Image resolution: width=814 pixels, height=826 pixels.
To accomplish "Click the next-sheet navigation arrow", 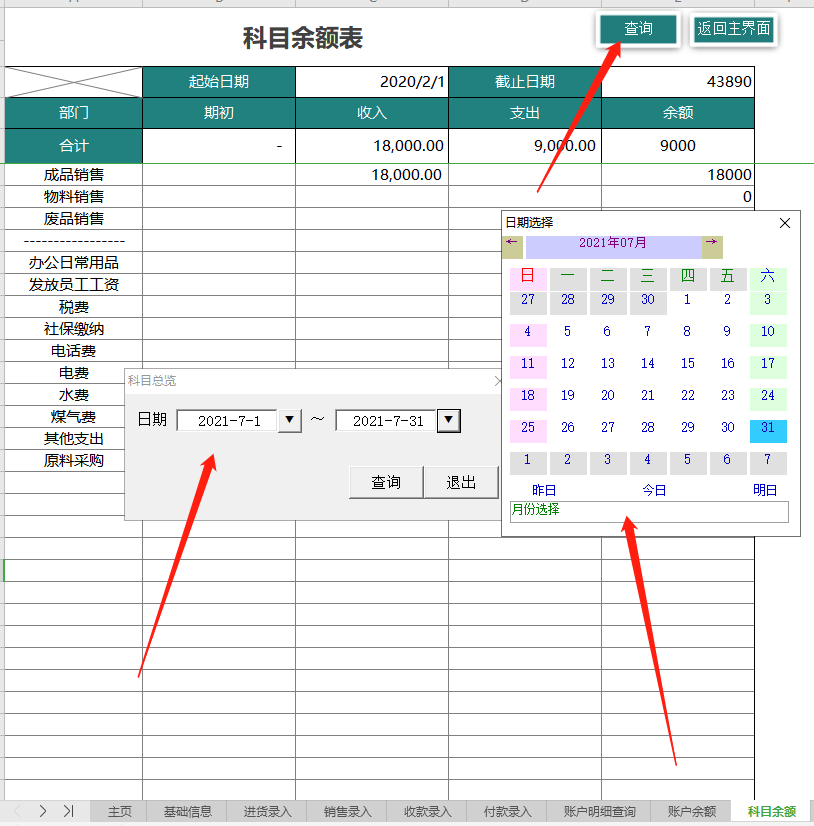I will 43,811.
